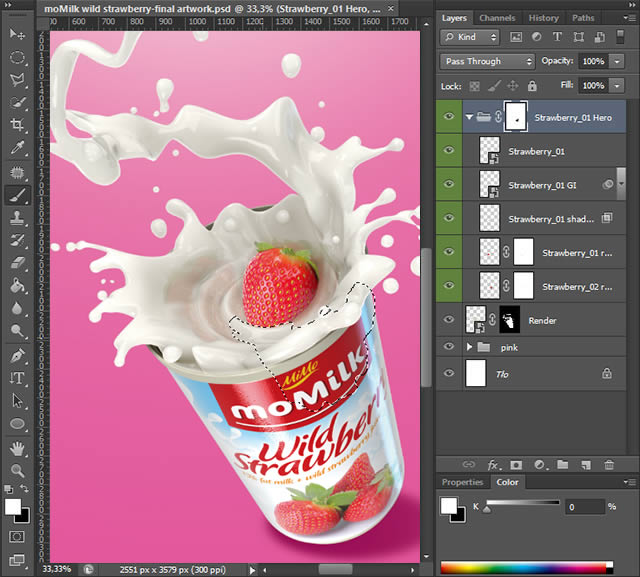Viewport: 640px width, 577px height.
Task: Select the Path Selection tool
Action: 17,401
